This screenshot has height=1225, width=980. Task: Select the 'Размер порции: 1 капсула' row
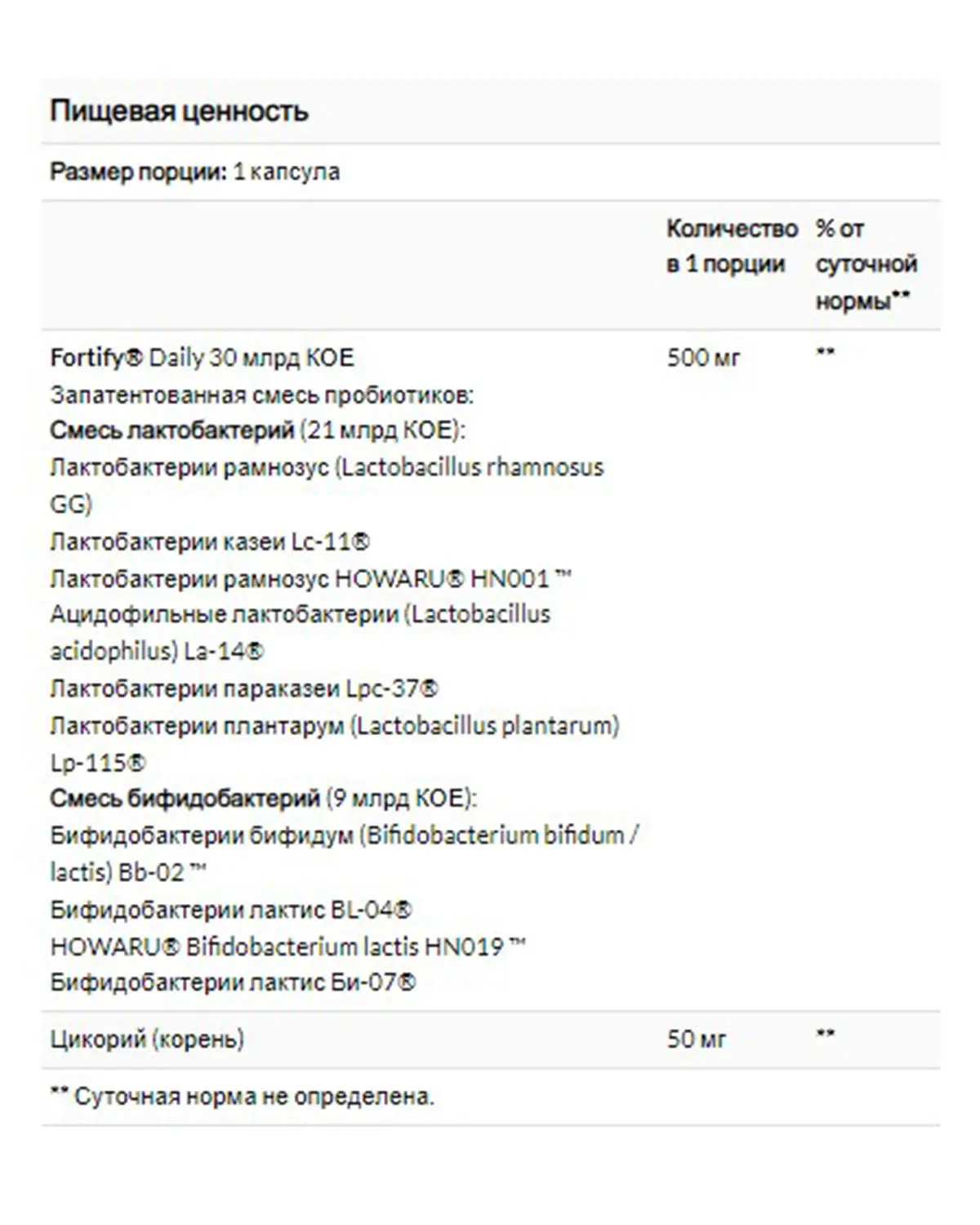[490, 172]
